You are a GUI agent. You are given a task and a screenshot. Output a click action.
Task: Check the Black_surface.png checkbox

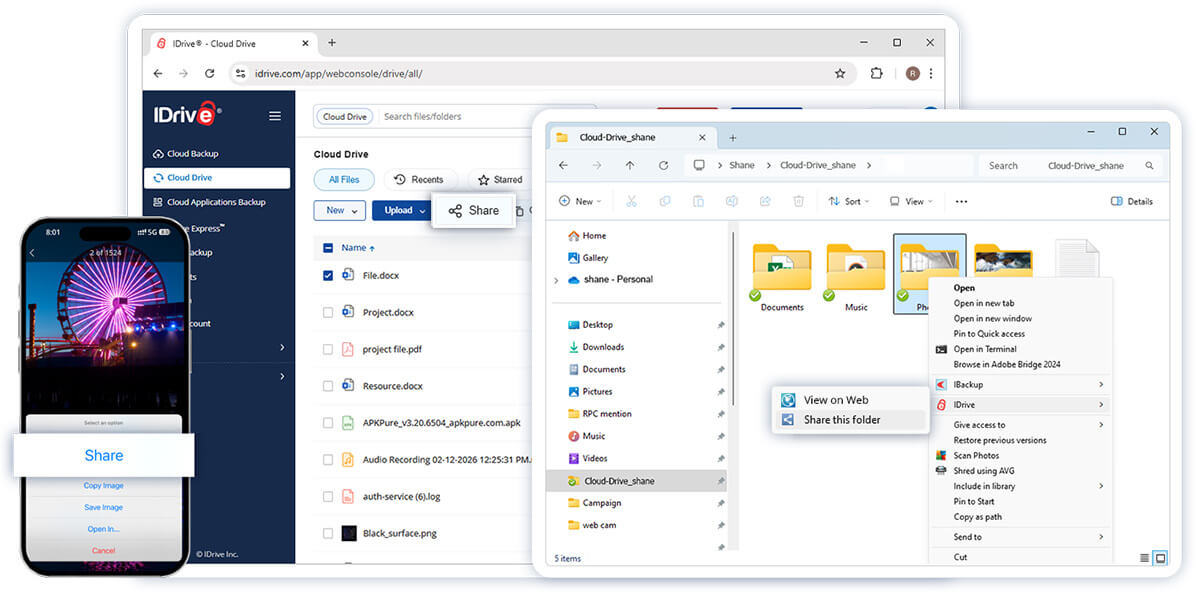click(x=328, y=533)
